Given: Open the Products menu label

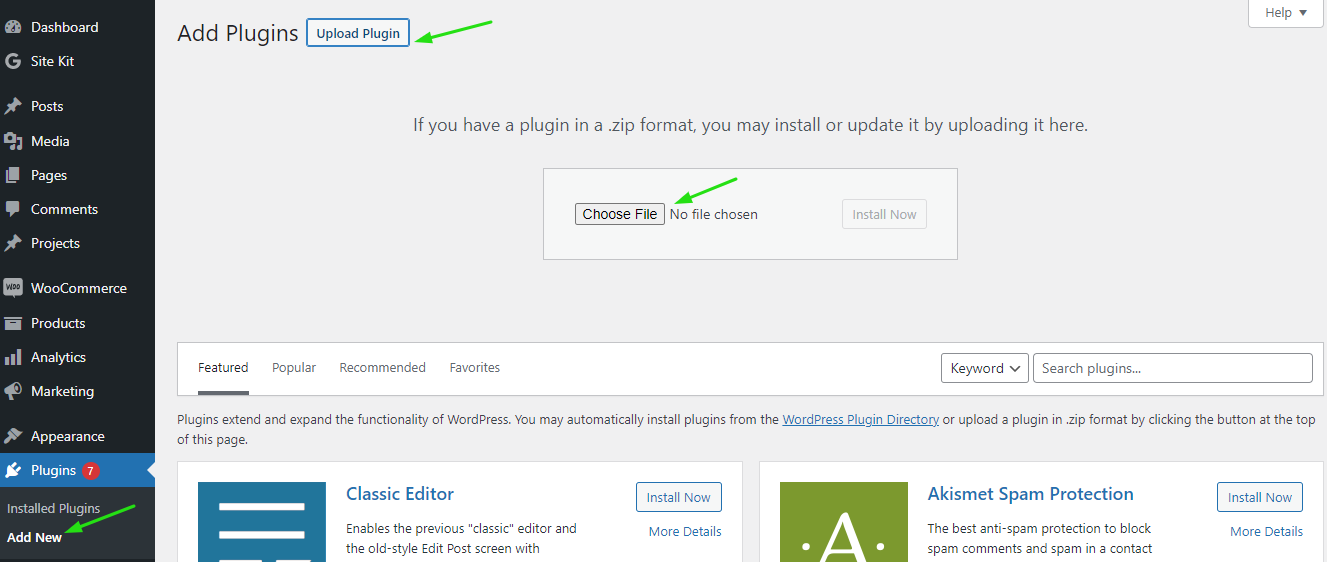Looking at the screenshot, I should tap(58, 323).
